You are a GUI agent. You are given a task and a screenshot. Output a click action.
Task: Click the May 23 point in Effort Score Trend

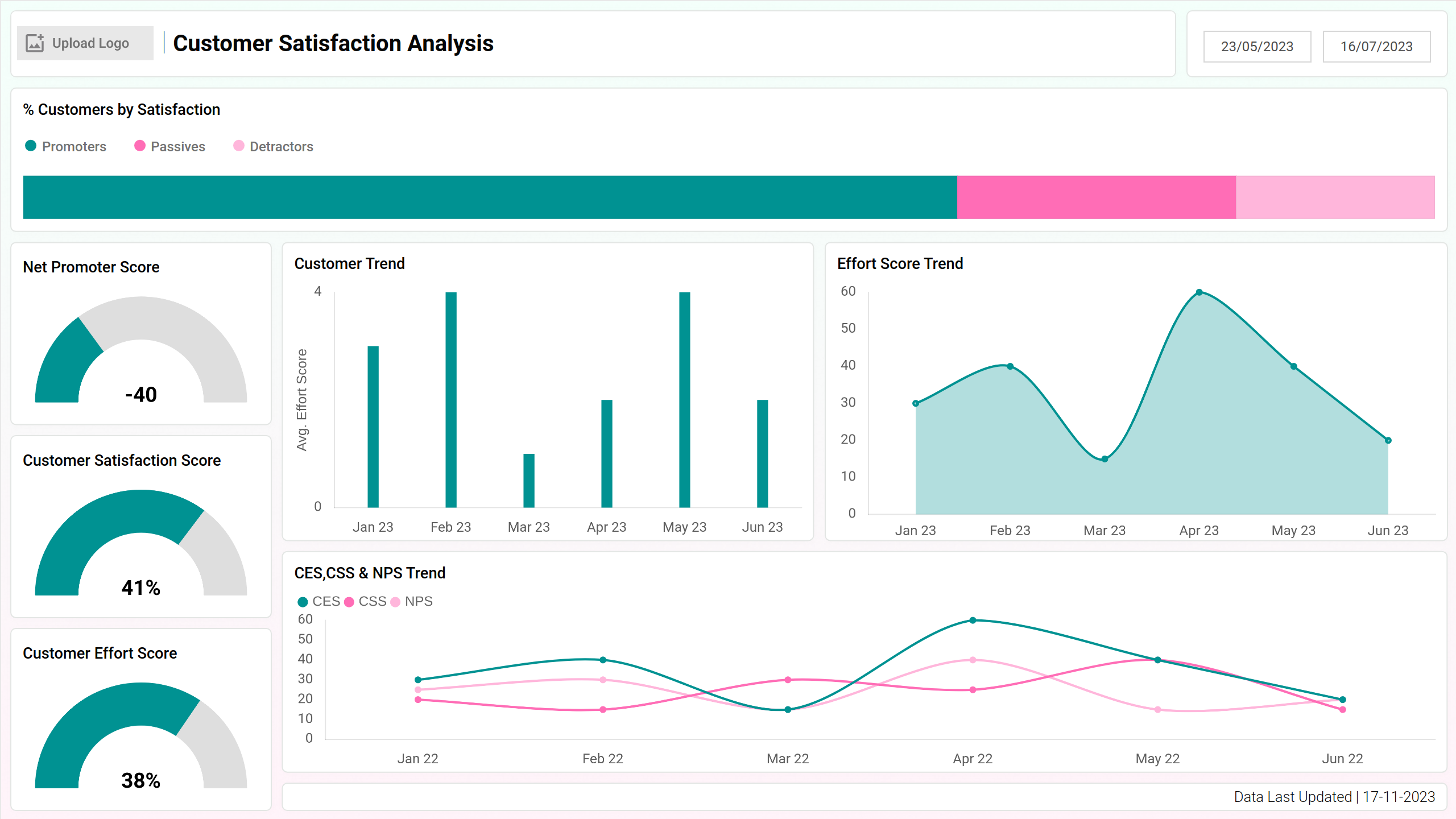(x=1294, y=366)
